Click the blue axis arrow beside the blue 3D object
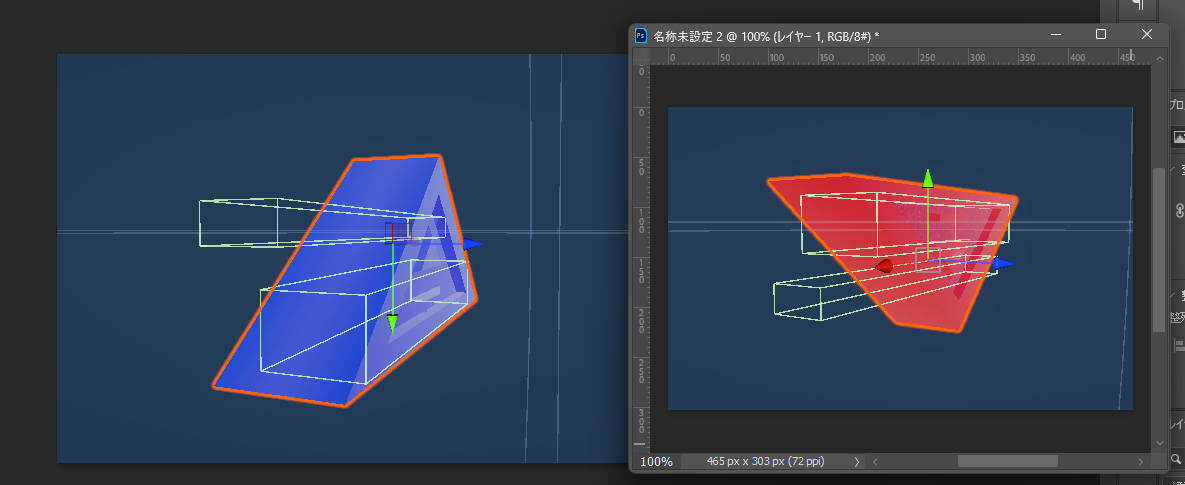 (473, 243)
